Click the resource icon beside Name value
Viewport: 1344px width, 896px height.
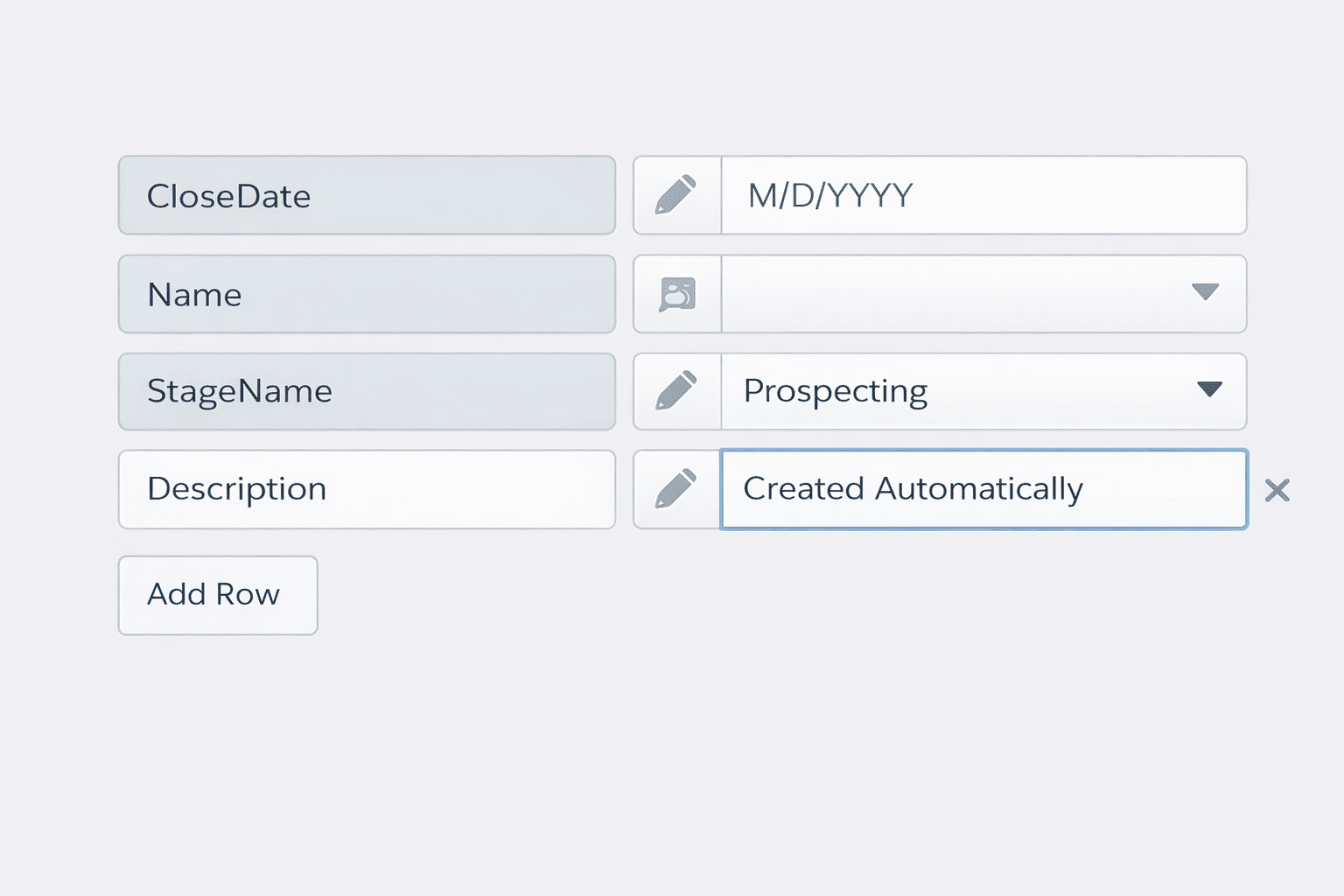(x=676, y=294)
